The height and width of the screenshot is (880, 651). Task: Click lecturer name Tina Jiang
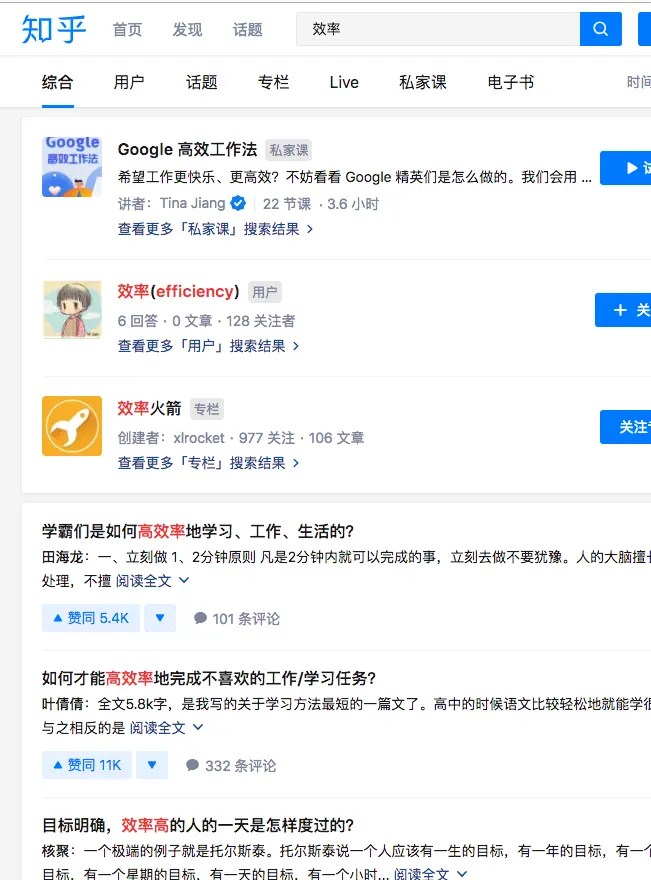192,203
